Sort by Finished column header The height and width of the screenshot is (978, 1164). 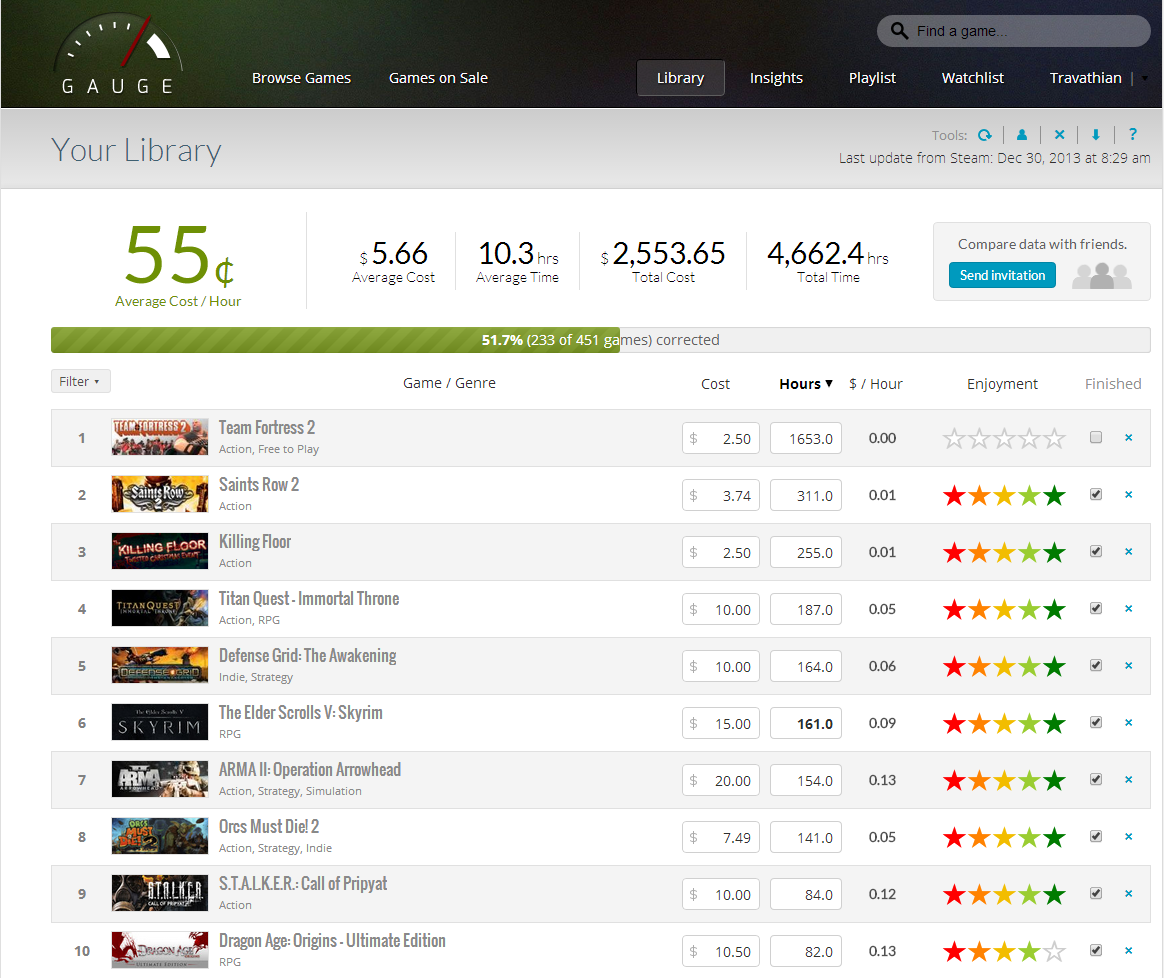point(1113,384)
